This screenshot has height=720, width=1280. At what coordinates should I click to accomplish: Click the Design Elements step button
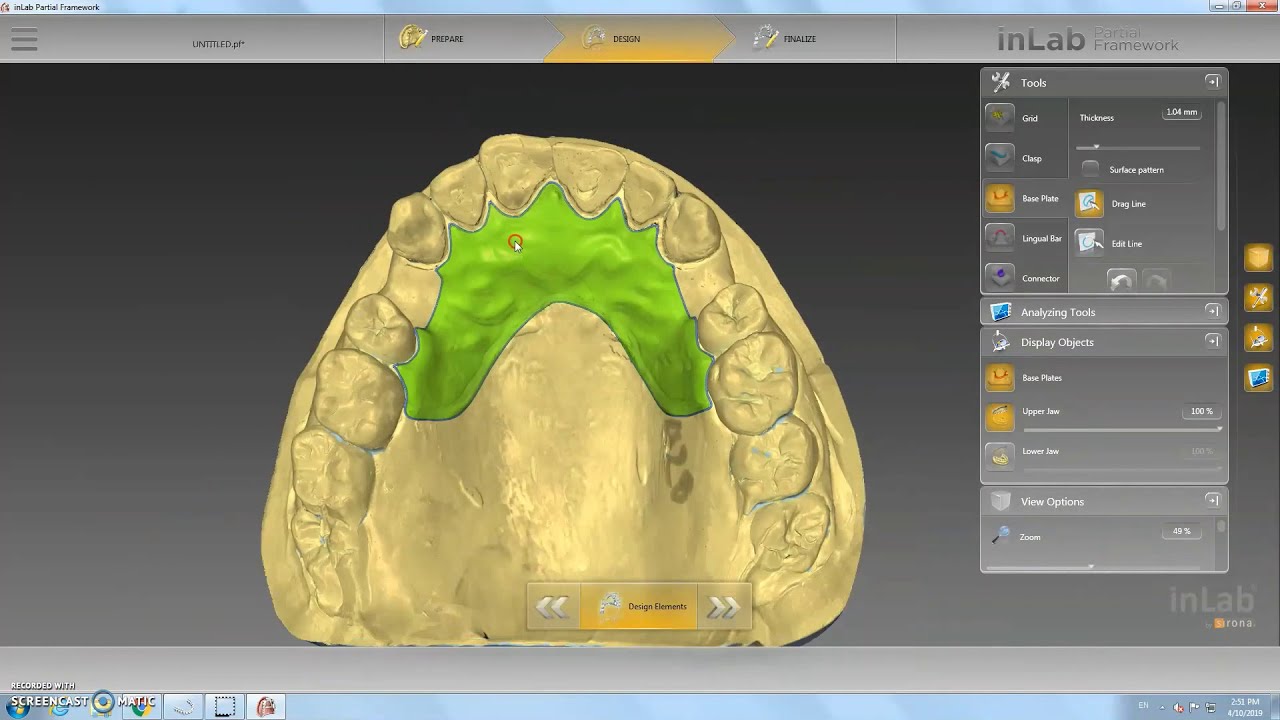(639, 607)
